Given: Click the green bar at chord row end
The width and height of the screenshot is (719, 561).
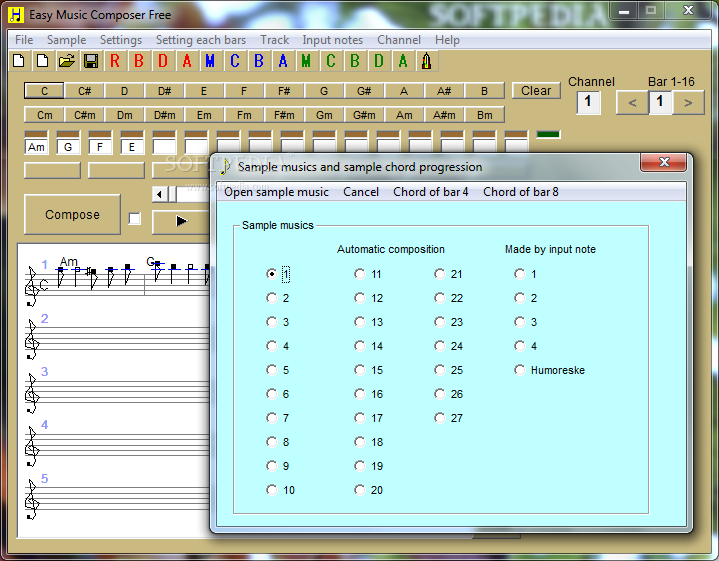Looking at the screenshot, I should (x=548, y=134).
